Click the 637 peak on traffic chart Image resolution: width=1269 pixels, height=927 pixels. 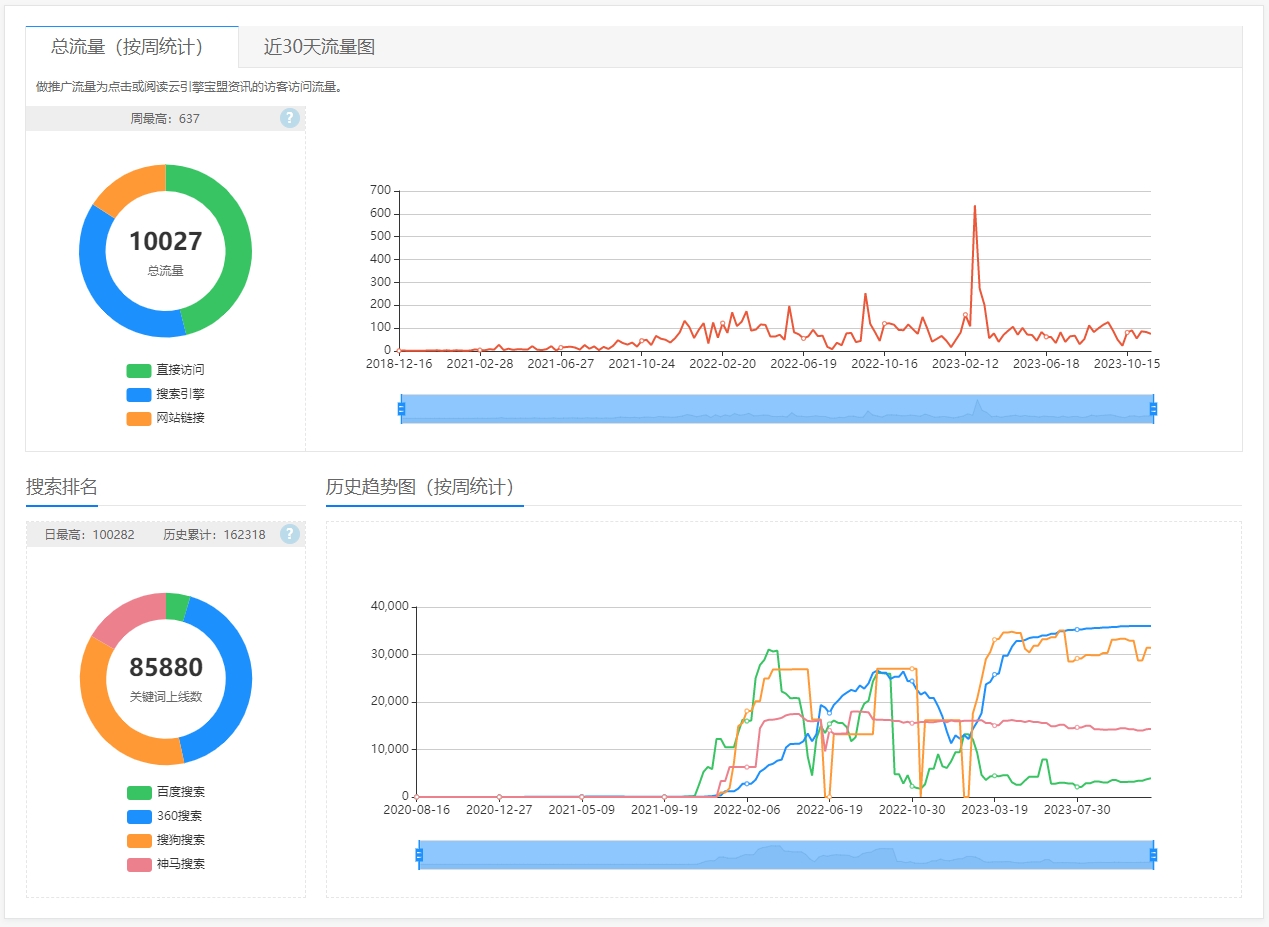tap(974, 207)
